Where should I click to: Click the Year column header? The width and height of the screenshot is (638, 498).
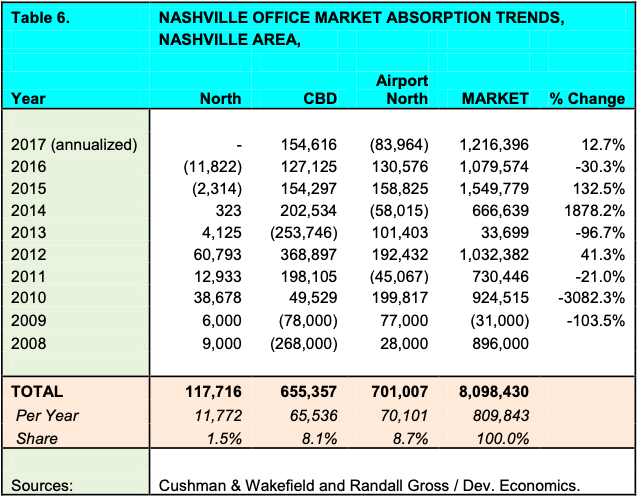click(x=28, y=98)
